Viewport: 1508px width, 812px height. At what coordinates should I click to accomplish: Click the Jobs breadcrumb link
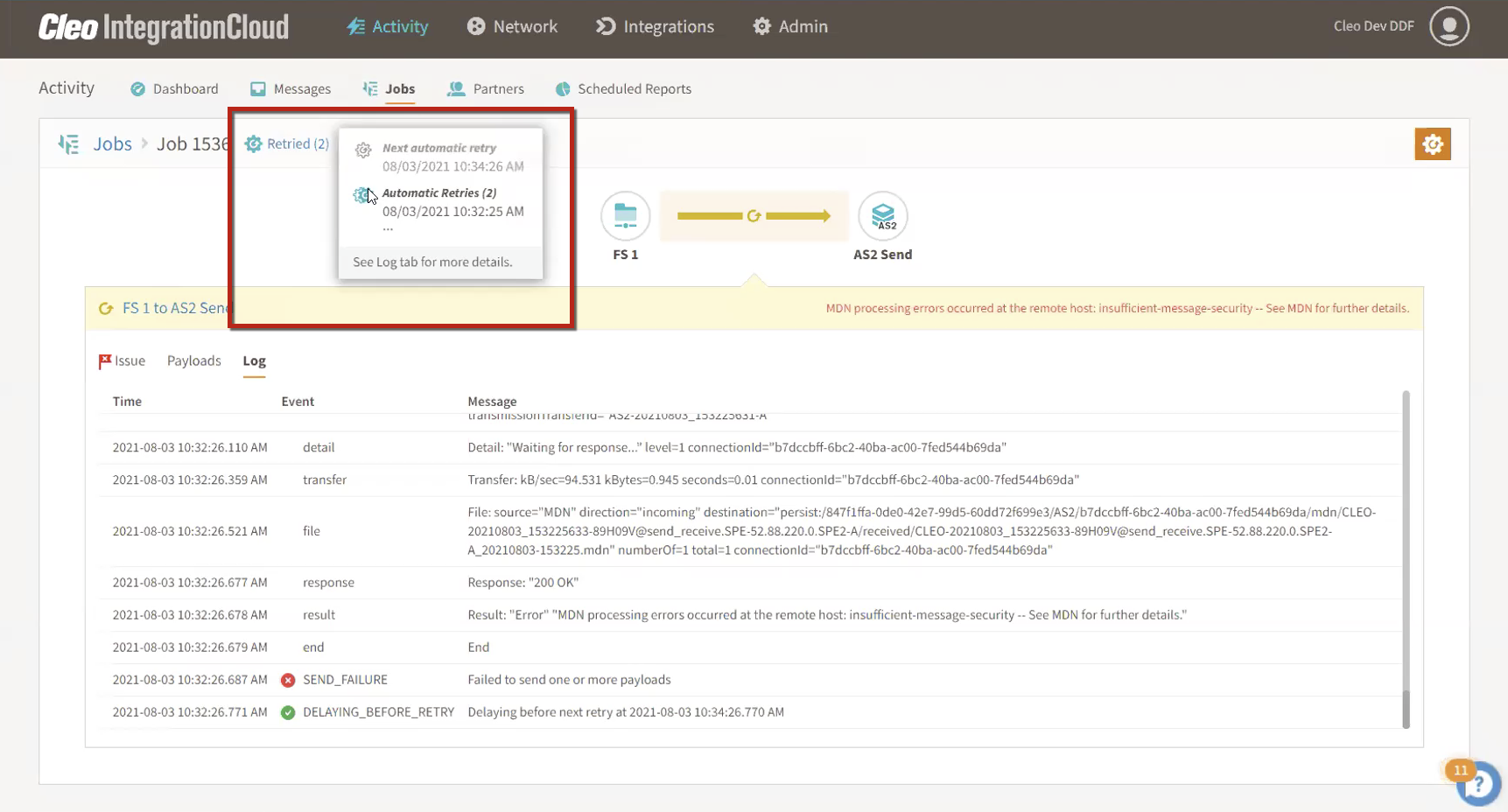[x=112, y=143]
